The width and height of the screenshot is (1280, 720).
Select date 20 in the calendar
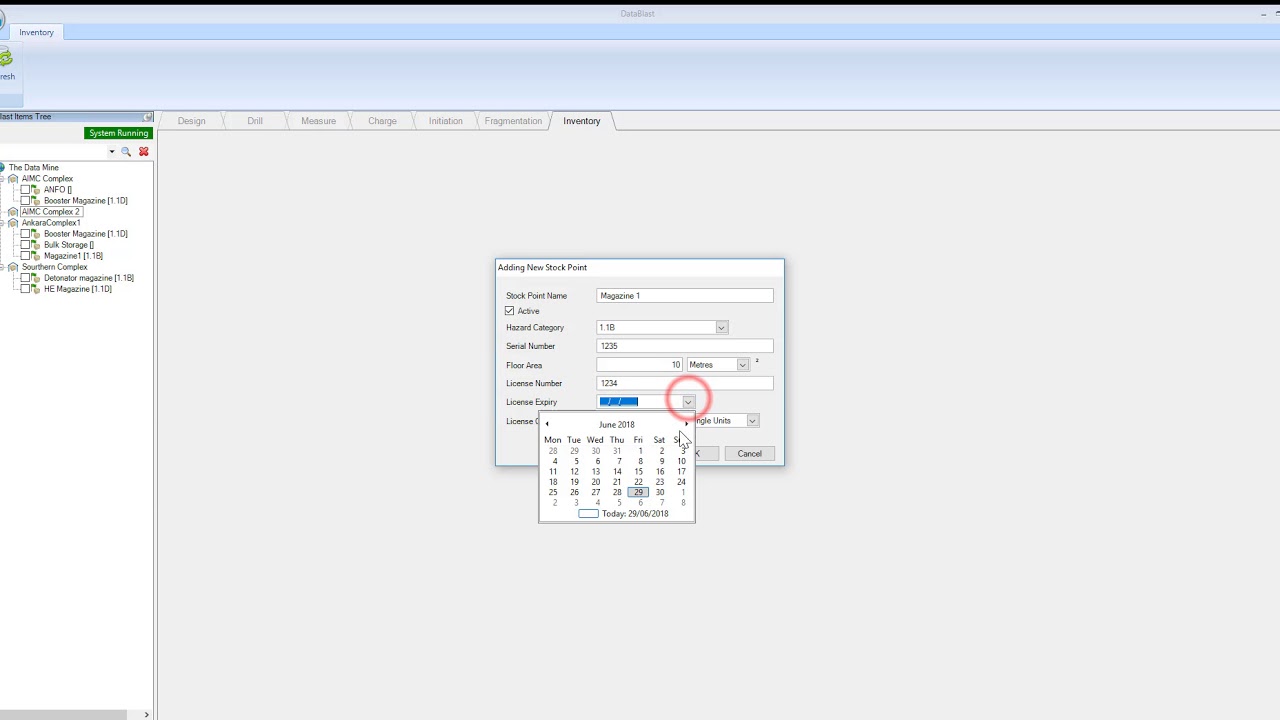pyautogui.click(x=595, y=482)
